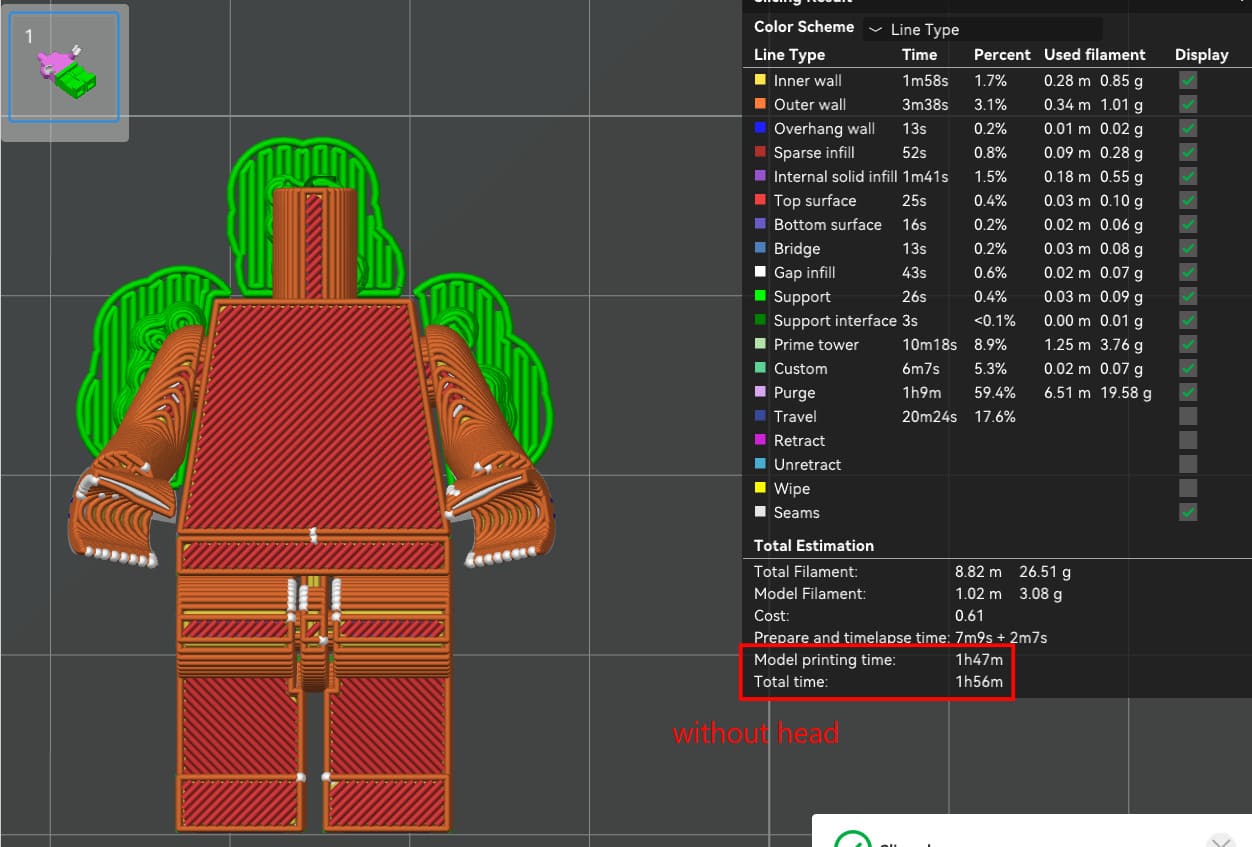Click the yellow Inner wall color swatch
1252x847 pixels.
[x=760, y=80]
